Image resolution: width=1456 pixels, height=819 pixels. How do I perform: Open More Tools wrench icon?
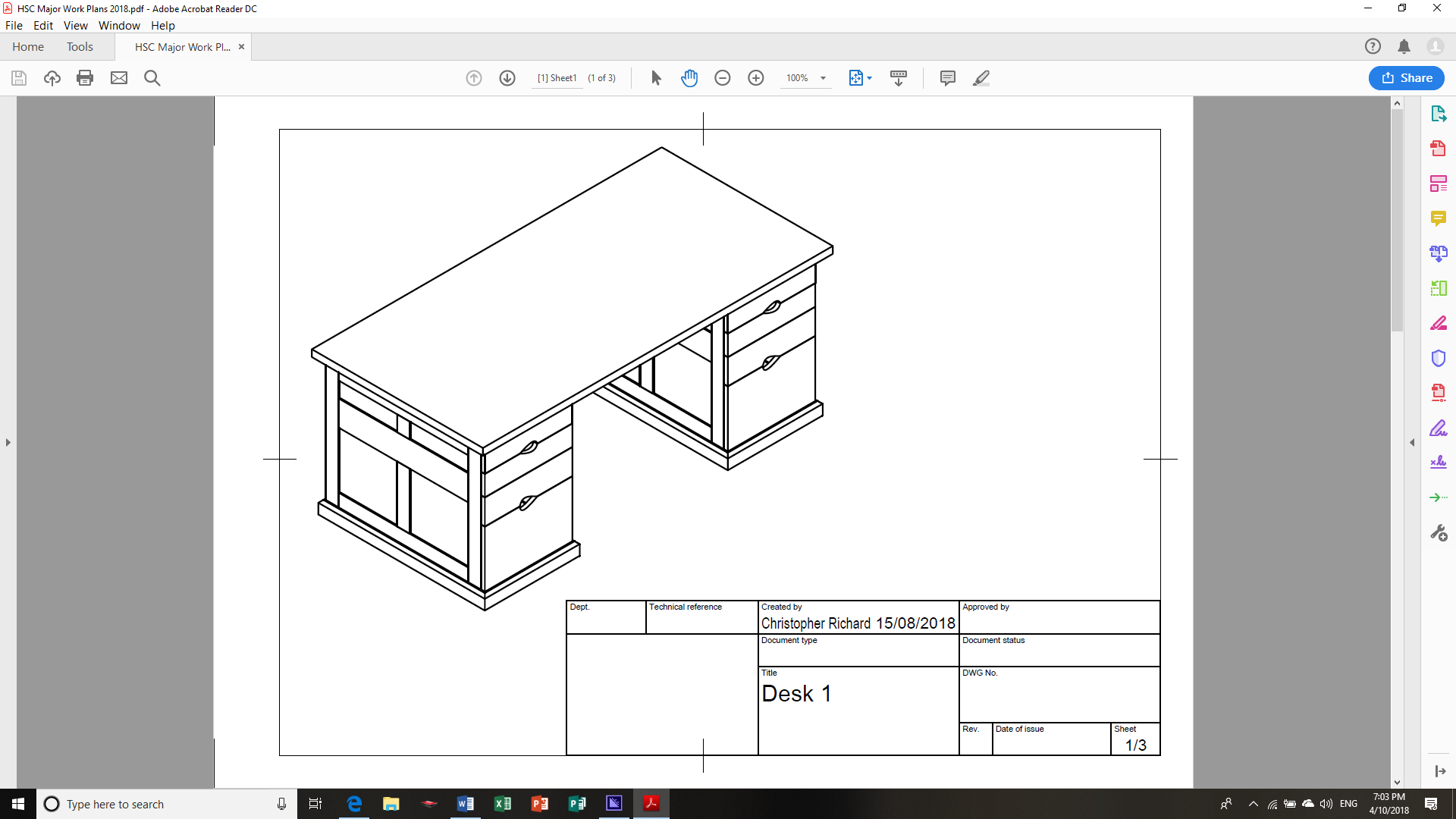(1439, 533)
